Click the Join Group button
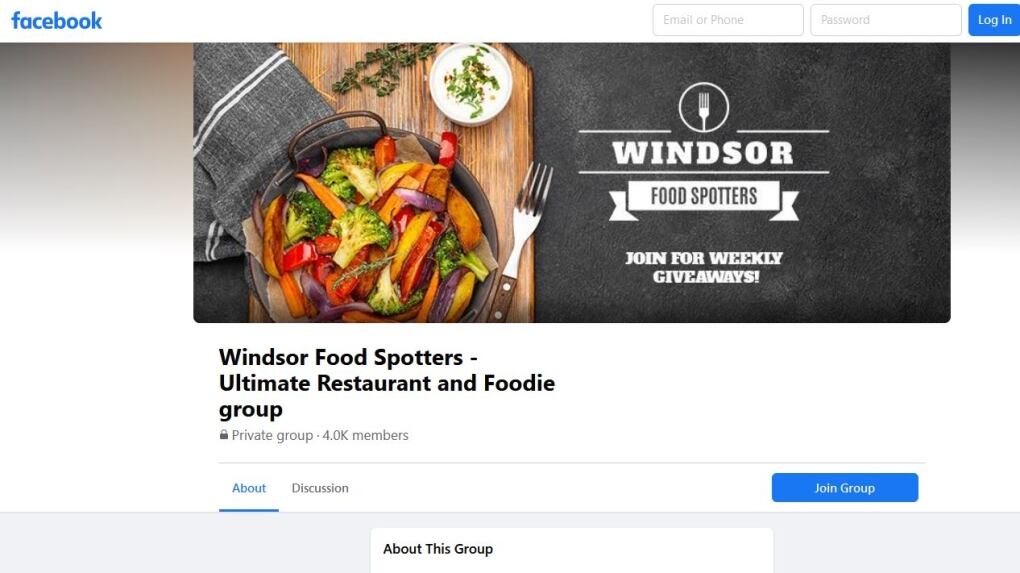This screenshot has height=573, width=1020. (x=844, y=488)
